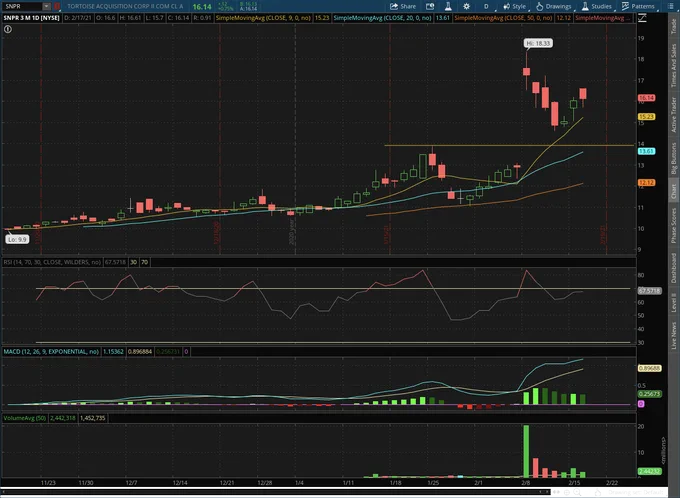Click the SNPR 3 M 1D [NYSE] chart label
The height and width of the screenshot is (498, 680).
pyautogui.click(x=31, y=18)
